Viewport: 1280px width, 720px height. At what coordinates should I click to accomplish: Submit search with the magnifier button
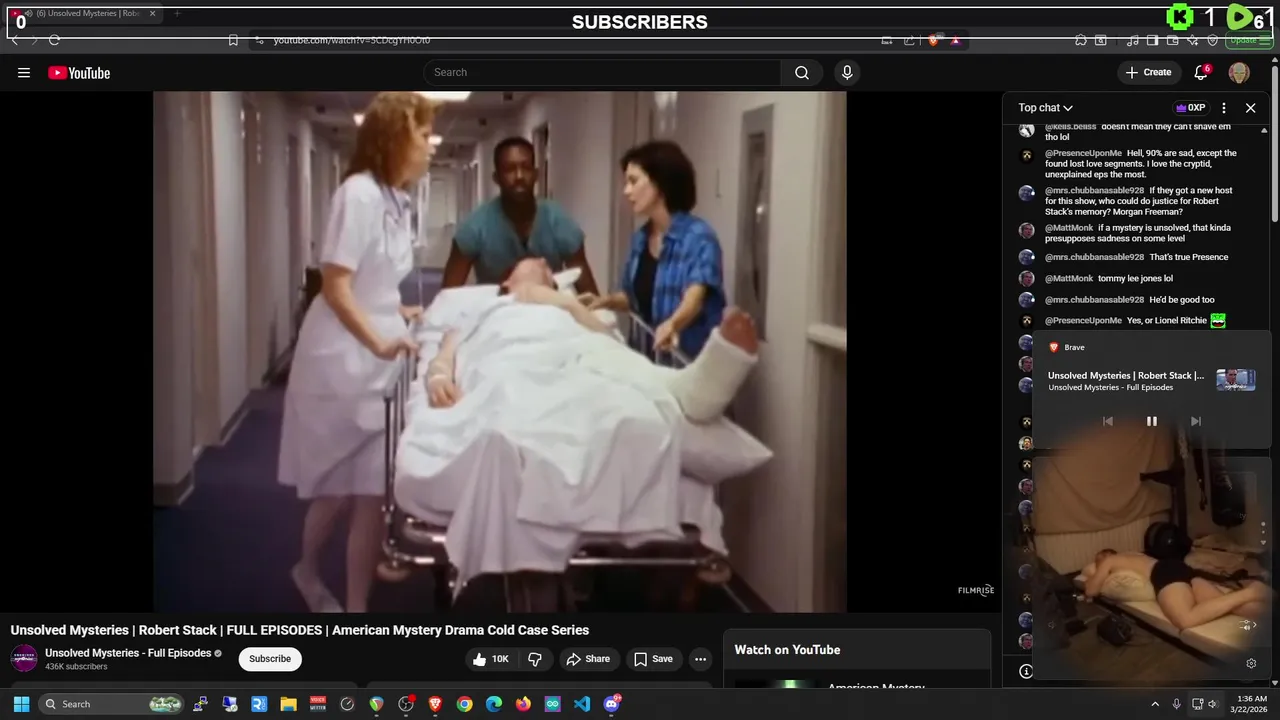point(802,72)
